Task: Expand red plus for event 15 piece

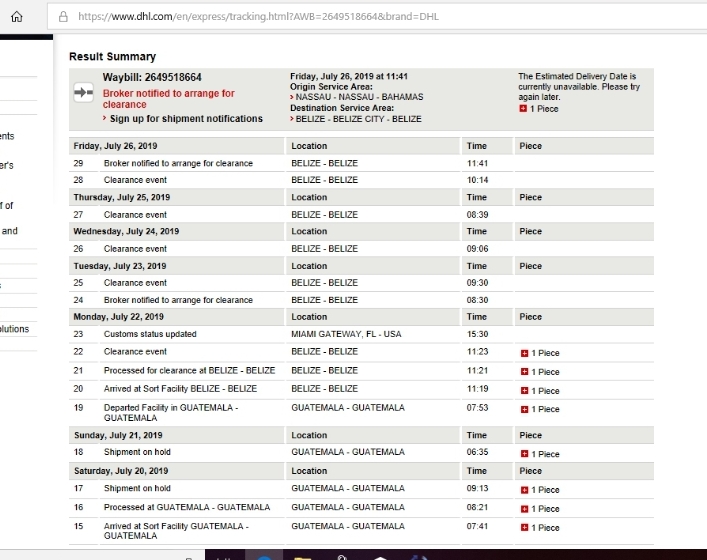Action: [524, 528]
